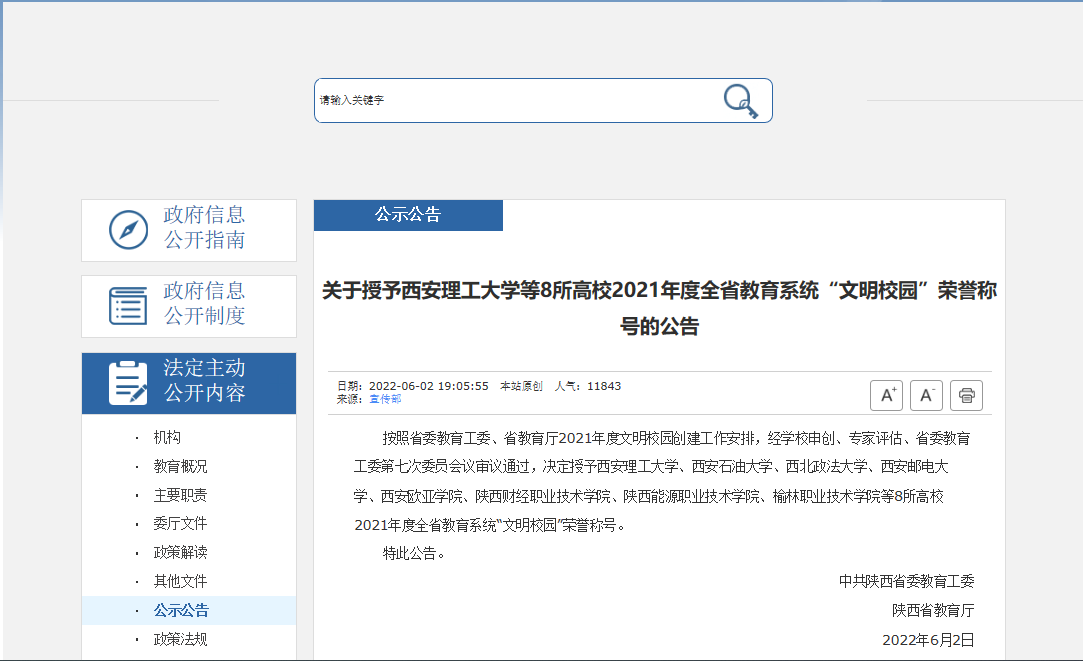
Task: Decrease font size with A- button
Action: 926,396
